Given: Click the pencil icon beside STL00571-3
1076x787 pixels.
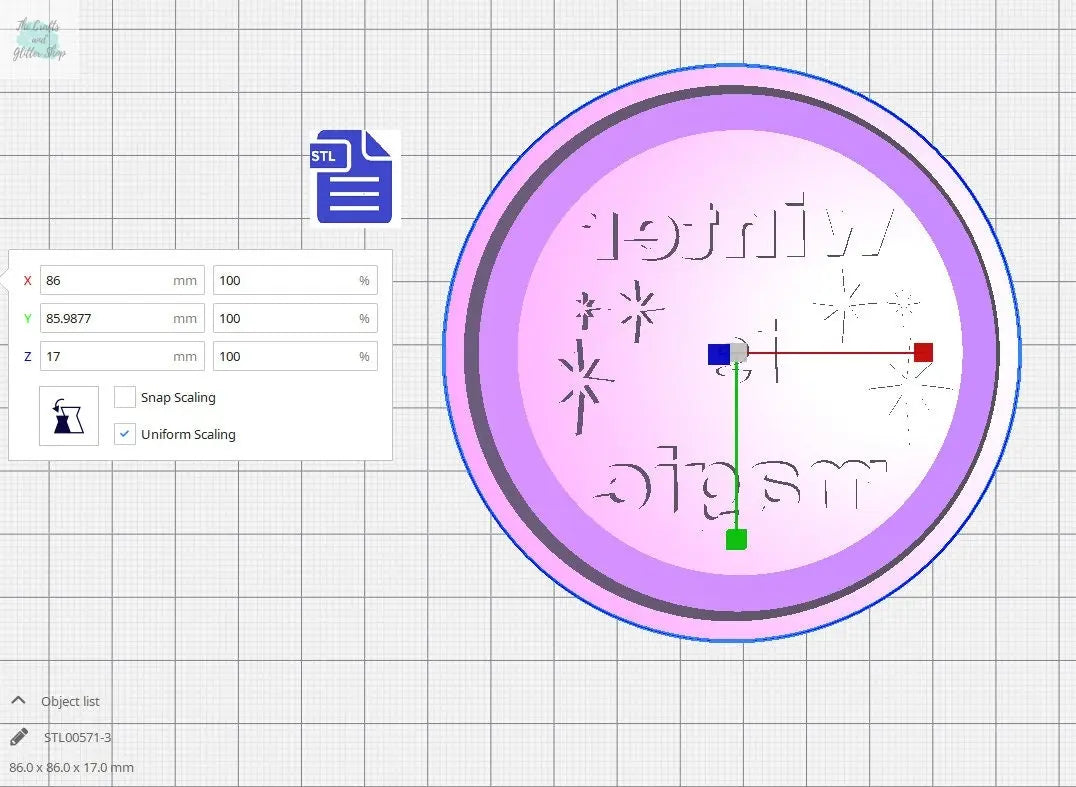Looking at the screenshot, I should pos(19,737).
